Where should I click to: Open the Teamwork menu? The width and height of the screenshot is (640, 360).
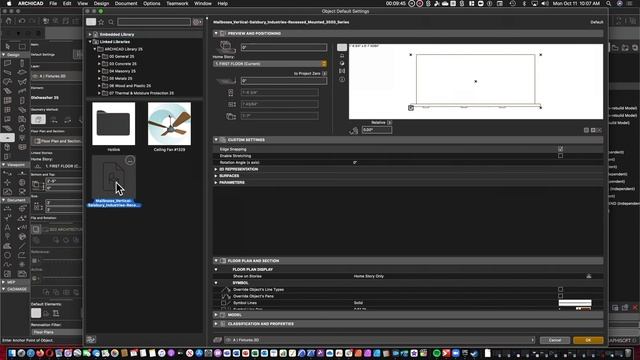coord(177,3)
